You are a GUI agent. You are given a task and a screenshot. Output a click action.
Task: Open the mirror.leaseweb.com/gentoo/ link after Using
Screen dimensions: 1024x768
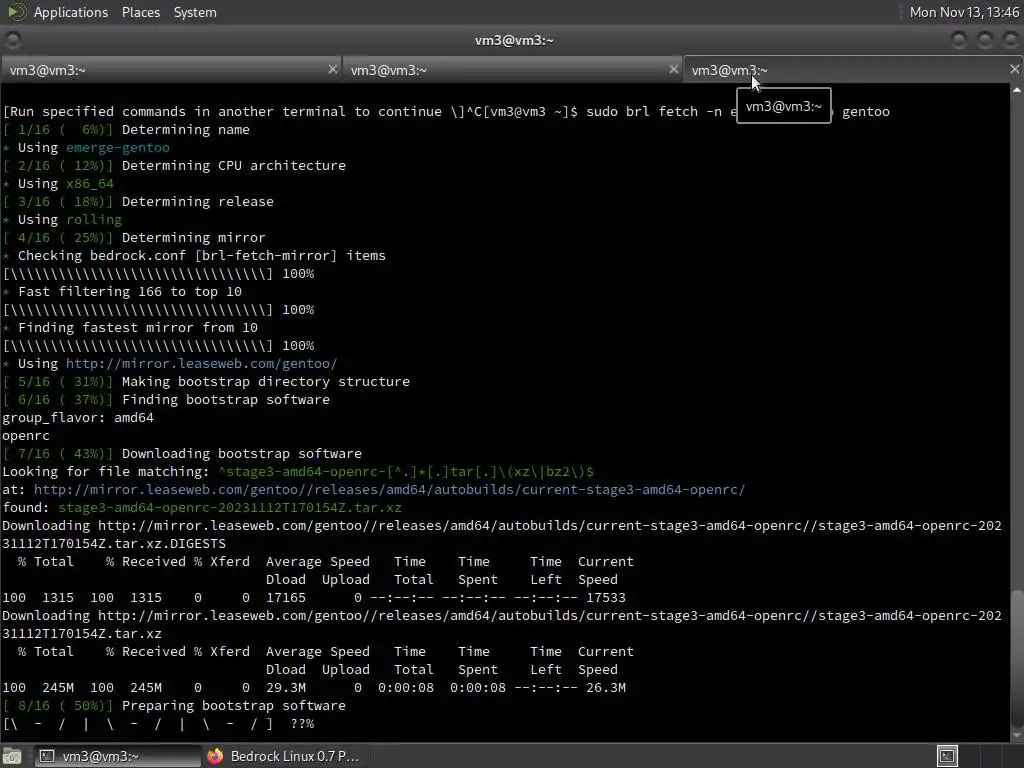point(201,364)
